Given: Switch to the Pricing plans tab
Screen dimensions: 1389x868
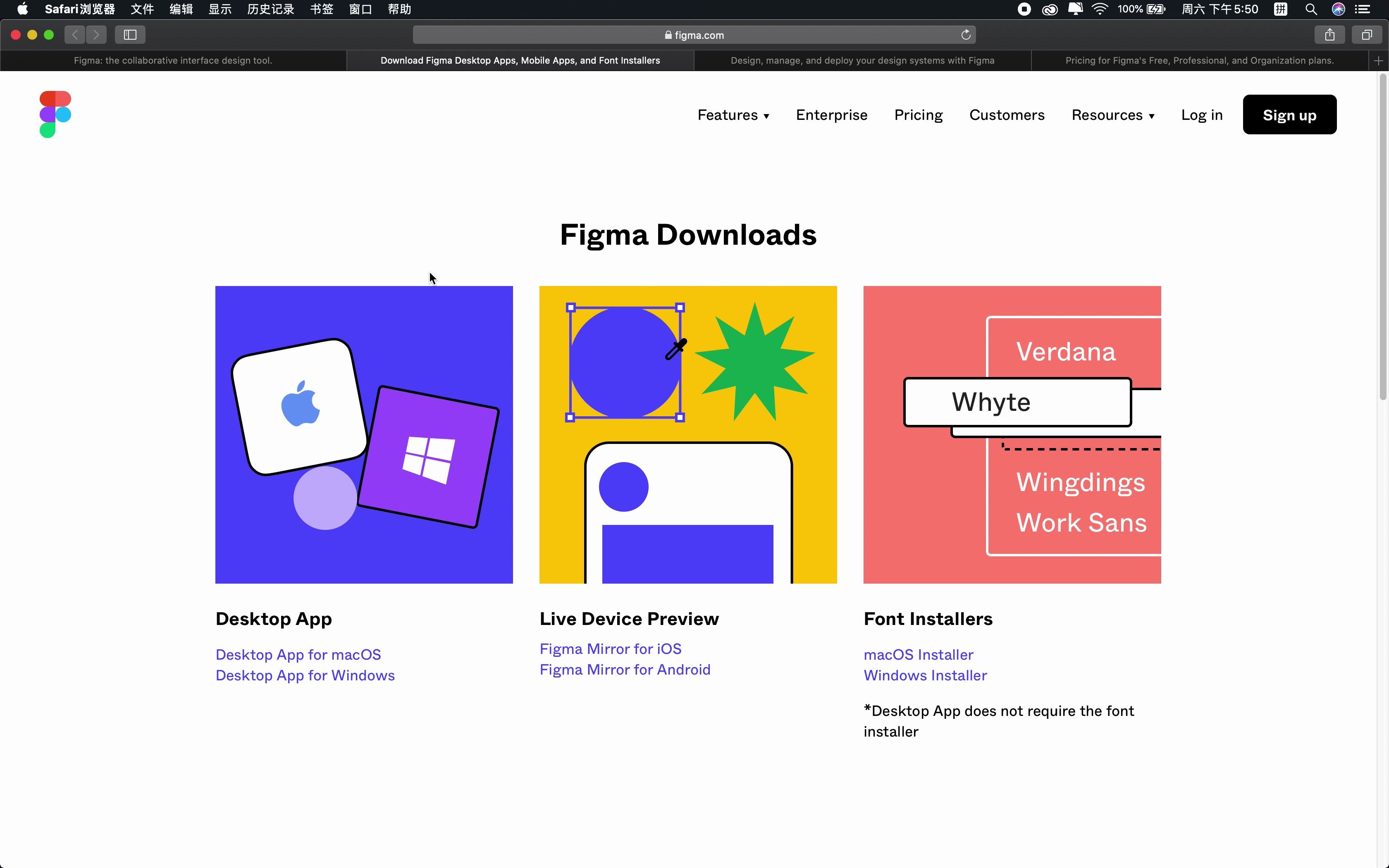Looking at the screenshot, I should tap(1199, 61).
